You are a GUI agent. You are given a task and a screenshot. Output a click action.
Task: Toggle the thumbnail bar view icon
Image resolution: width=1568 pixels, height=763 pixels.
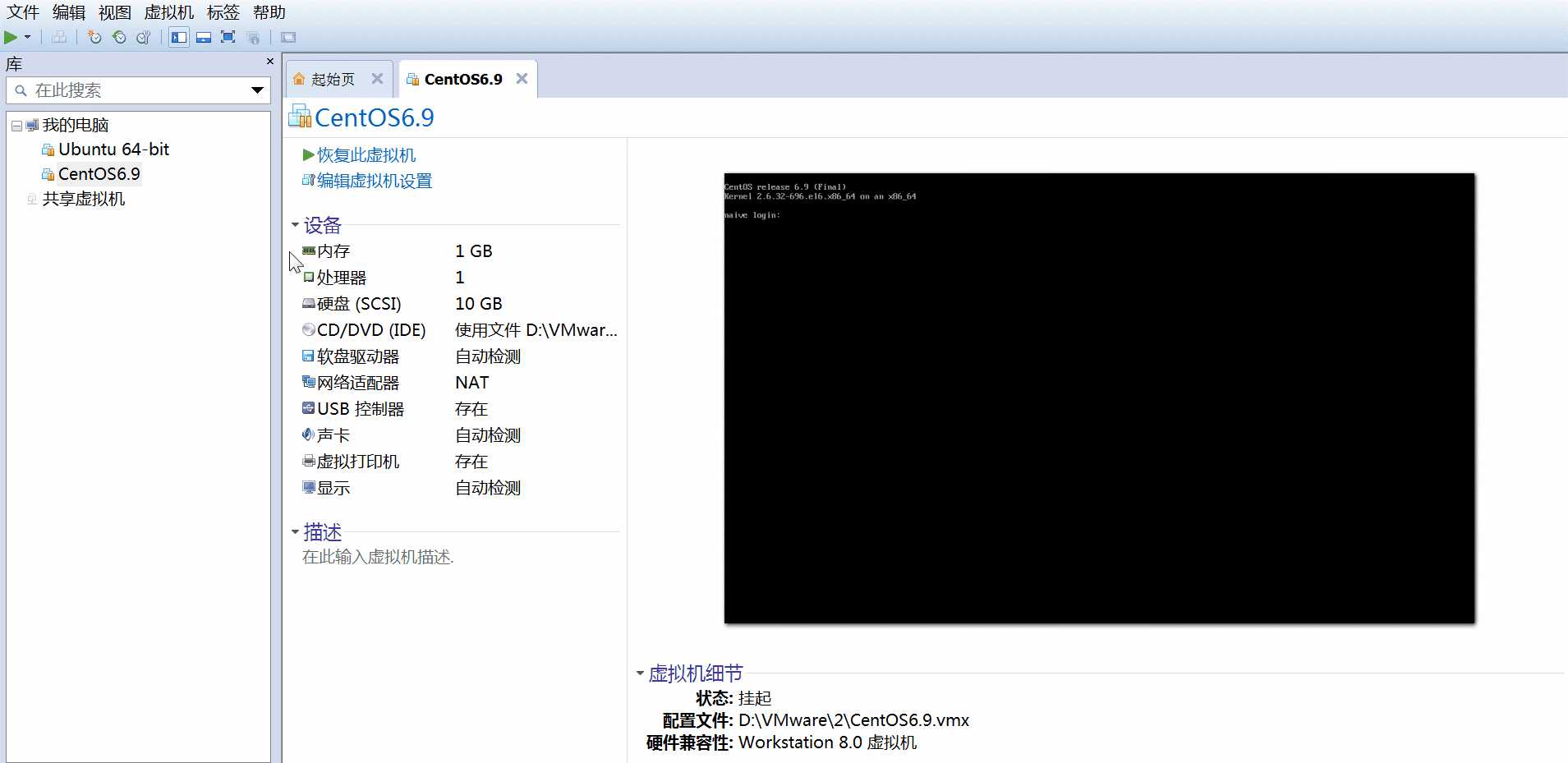204,37
